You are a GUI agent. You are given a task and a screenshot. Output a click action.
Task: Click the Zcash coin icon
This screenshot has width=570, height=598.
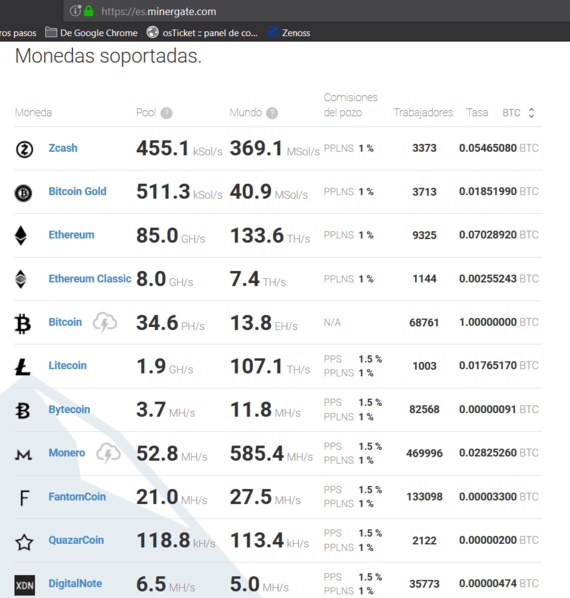(24, 149)
